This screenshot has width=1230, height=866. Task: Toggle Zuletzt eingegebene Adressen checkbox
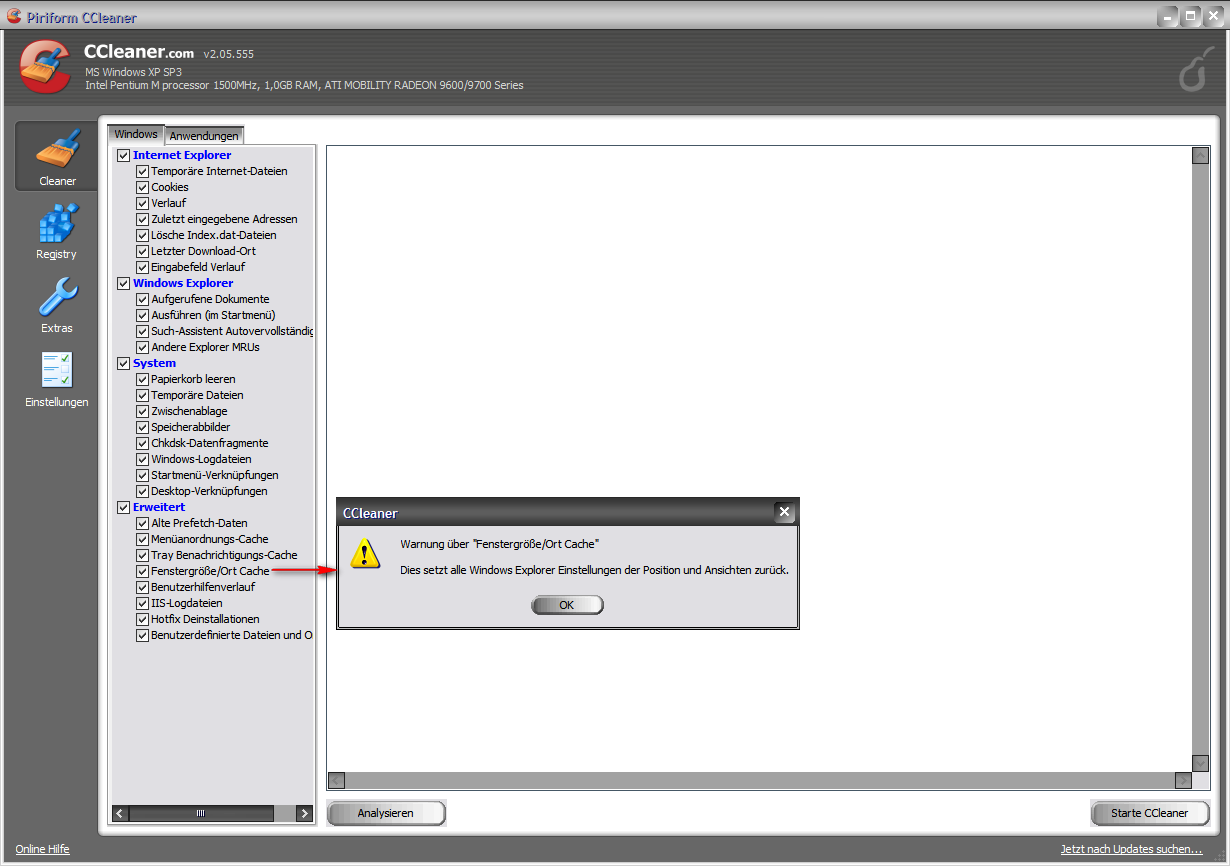tap(142, 219)
